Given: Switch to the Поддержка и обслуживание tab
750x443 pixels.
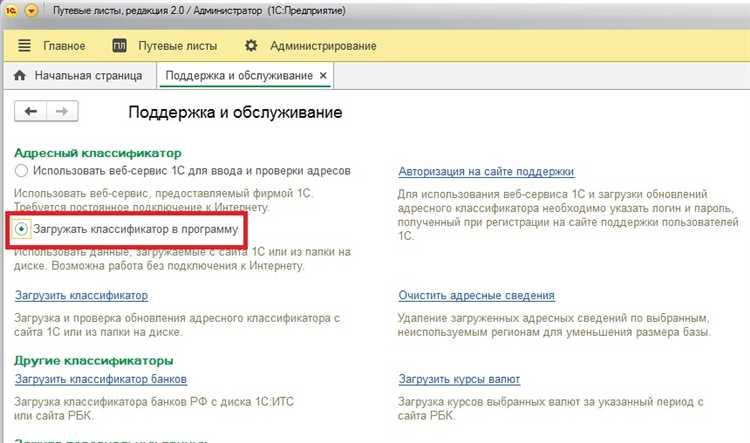Looking at the screenshot, I should 239,76.
